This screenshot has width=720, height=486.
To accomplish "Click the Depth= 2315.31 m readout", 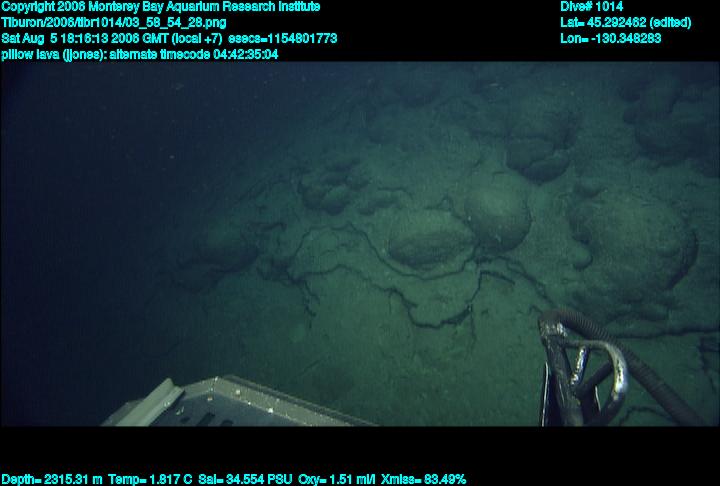I will (x=48, y=479).
